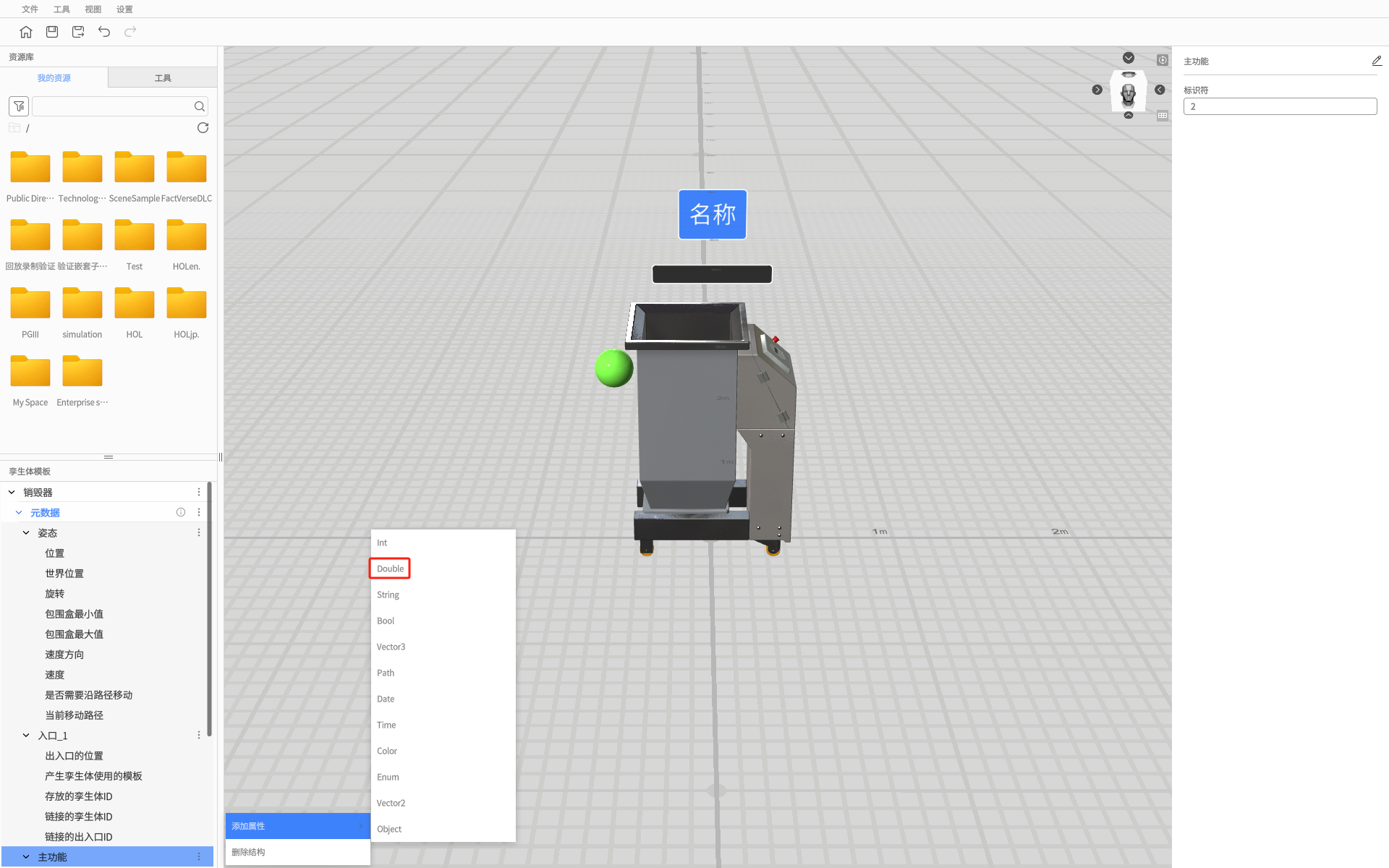Click the reset view icon above view cube
This screenshot has width=1389, height=868.
coord(1162,60)
